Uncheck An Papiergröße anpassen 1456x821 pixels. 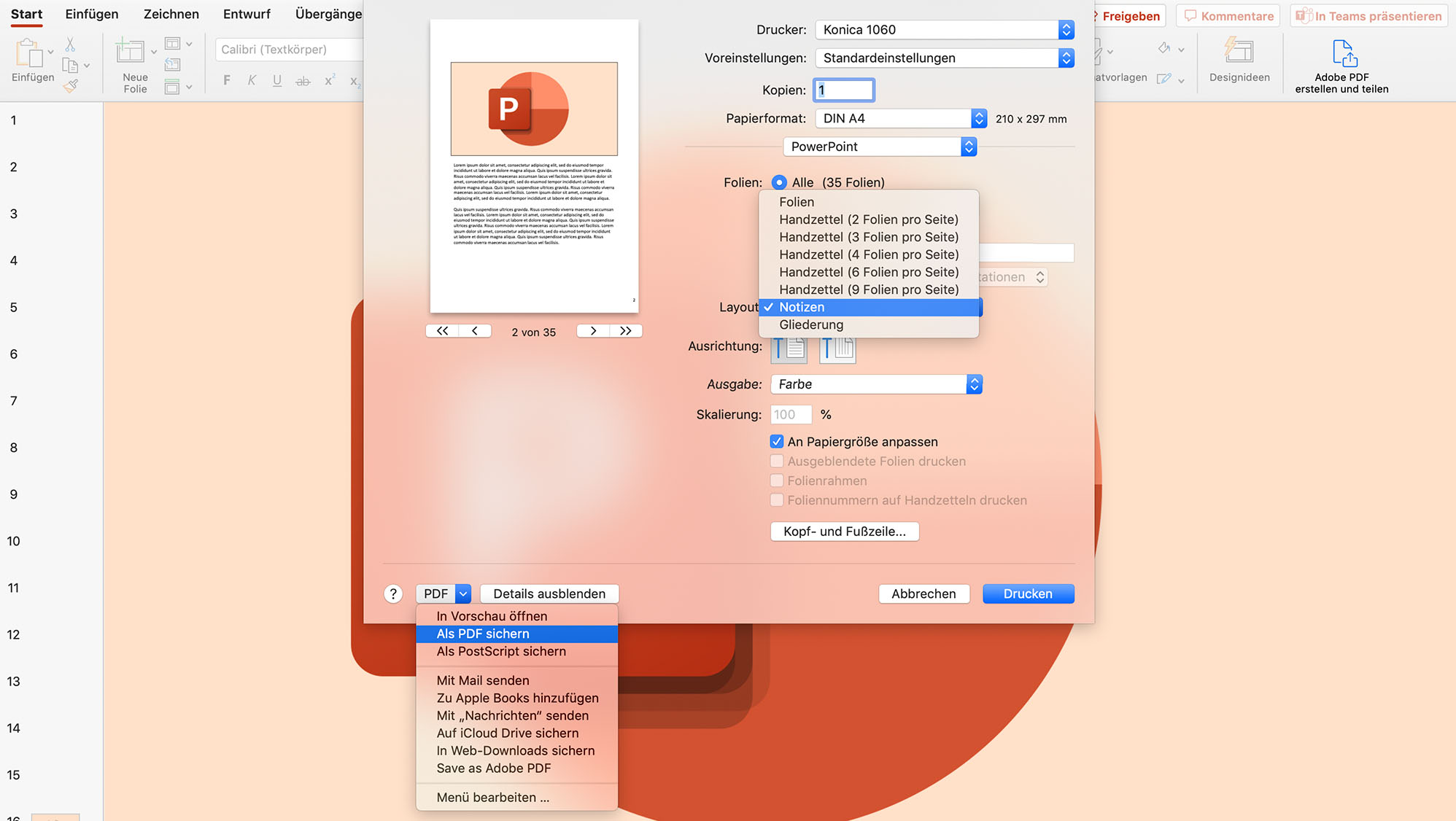tap(777, 442)
